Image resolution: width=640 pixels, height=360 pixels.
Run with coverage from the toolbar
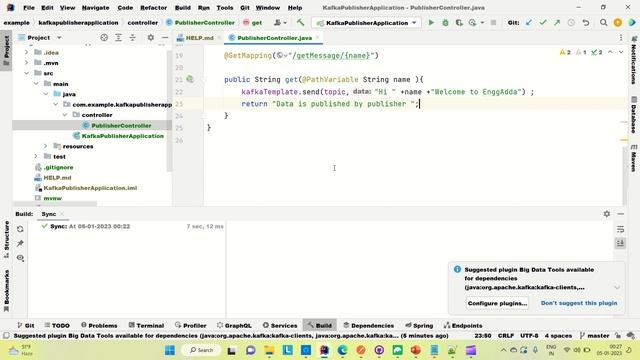click(459, 23)
